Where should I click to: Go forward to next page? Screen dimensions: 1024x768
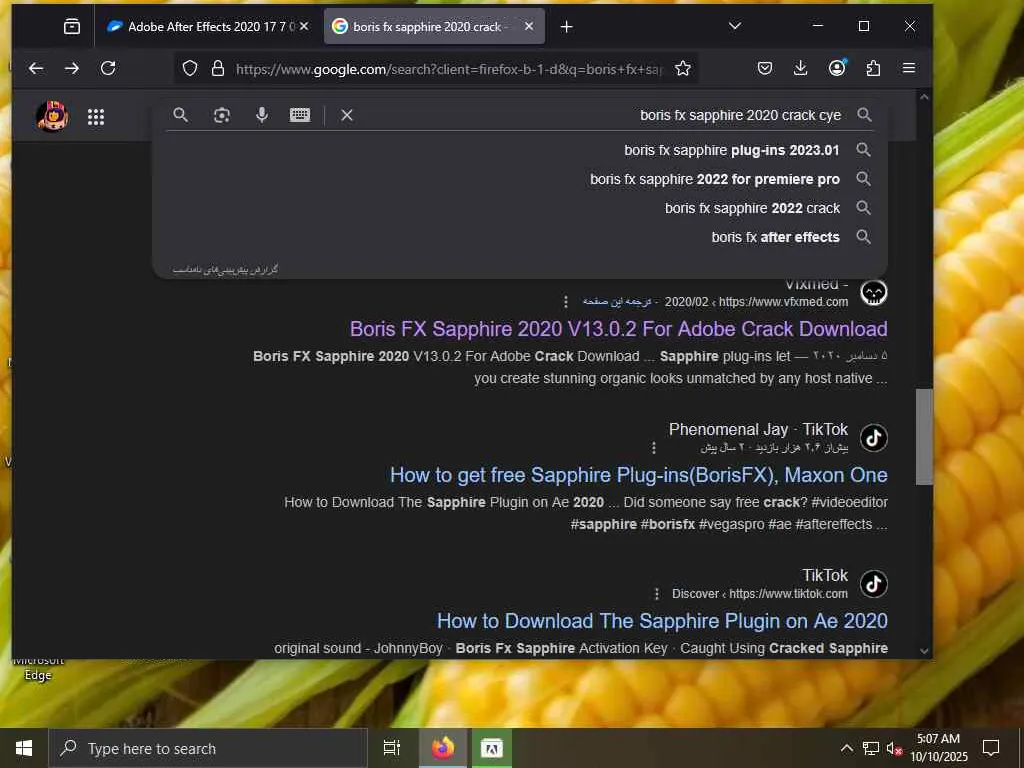[x=72, y=68]
